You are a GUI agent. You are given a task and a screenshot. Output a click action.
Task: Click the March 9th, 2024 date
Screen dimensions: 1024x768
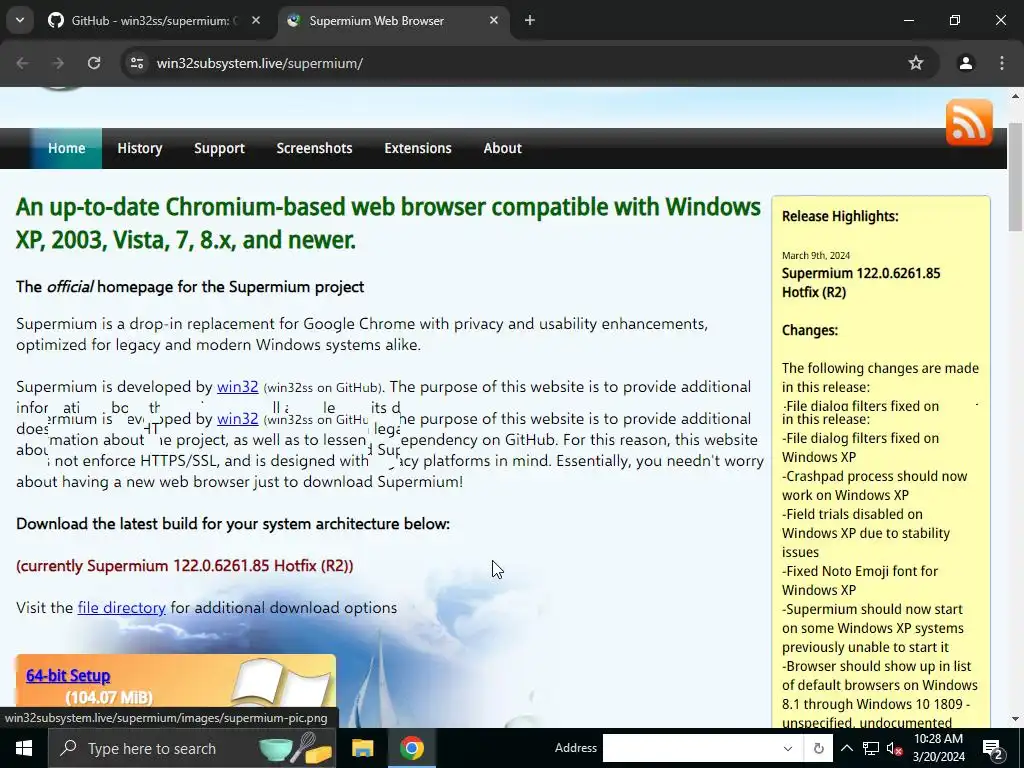(816, 255)
